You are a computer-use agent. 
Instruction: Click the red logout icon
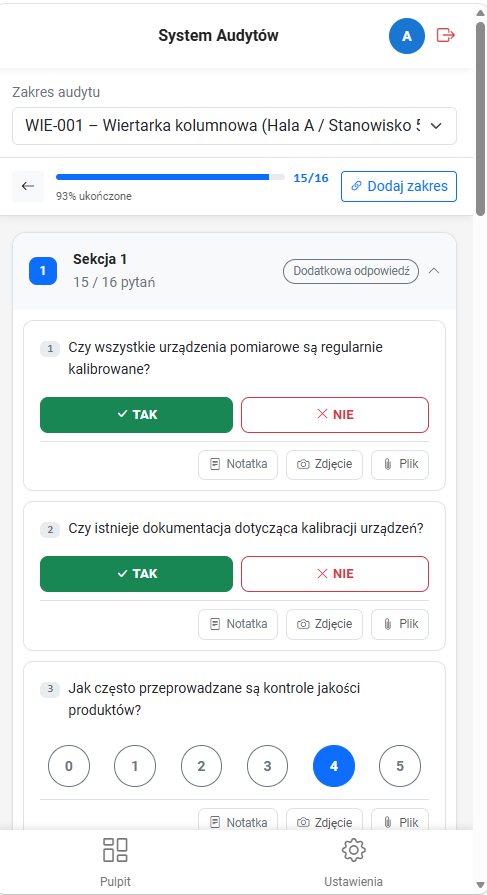coord(445,35)
